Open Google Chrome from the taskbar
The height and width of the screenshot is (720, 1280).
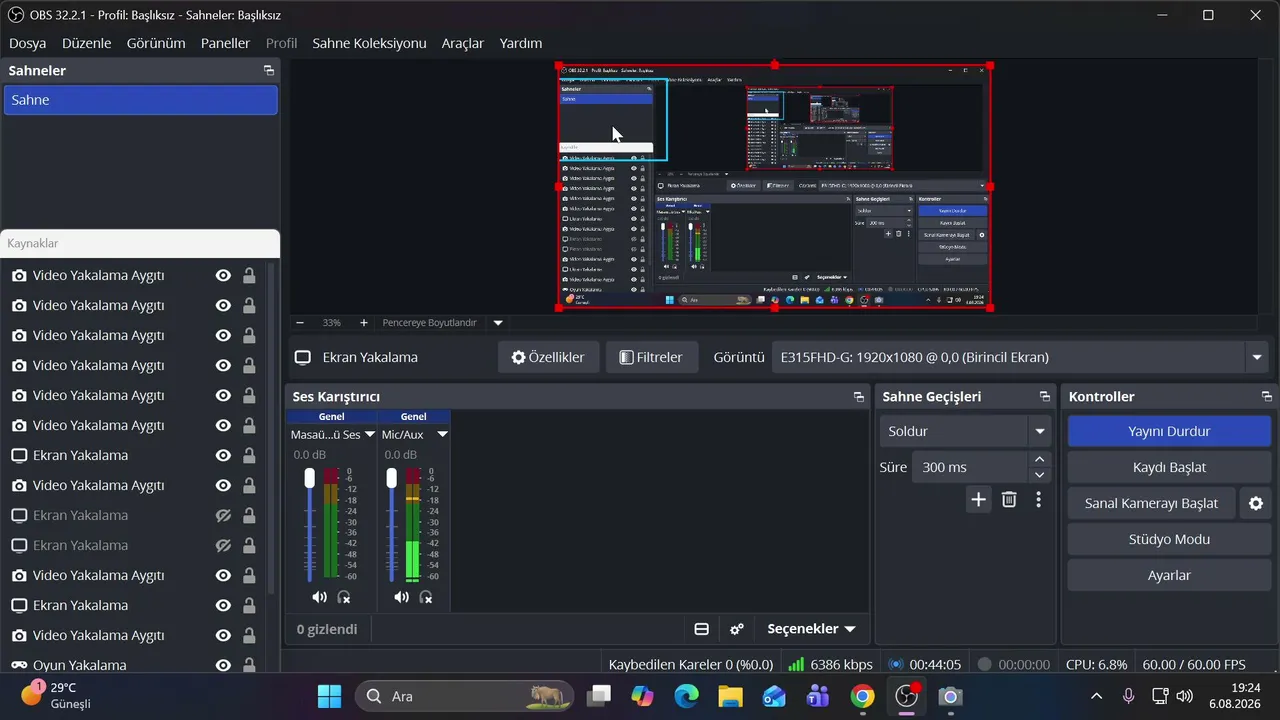click(x=862, y=696)
